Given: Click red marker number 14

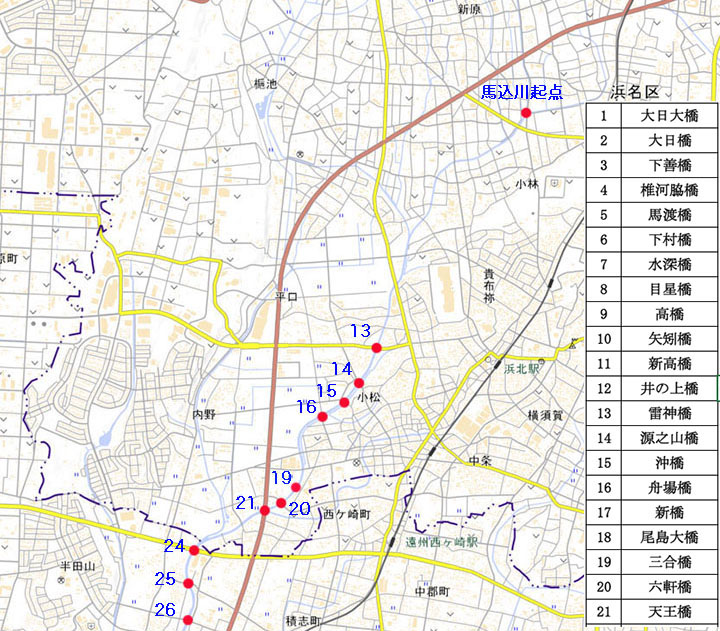Looking at the screenshot, I should coord(359,383).
